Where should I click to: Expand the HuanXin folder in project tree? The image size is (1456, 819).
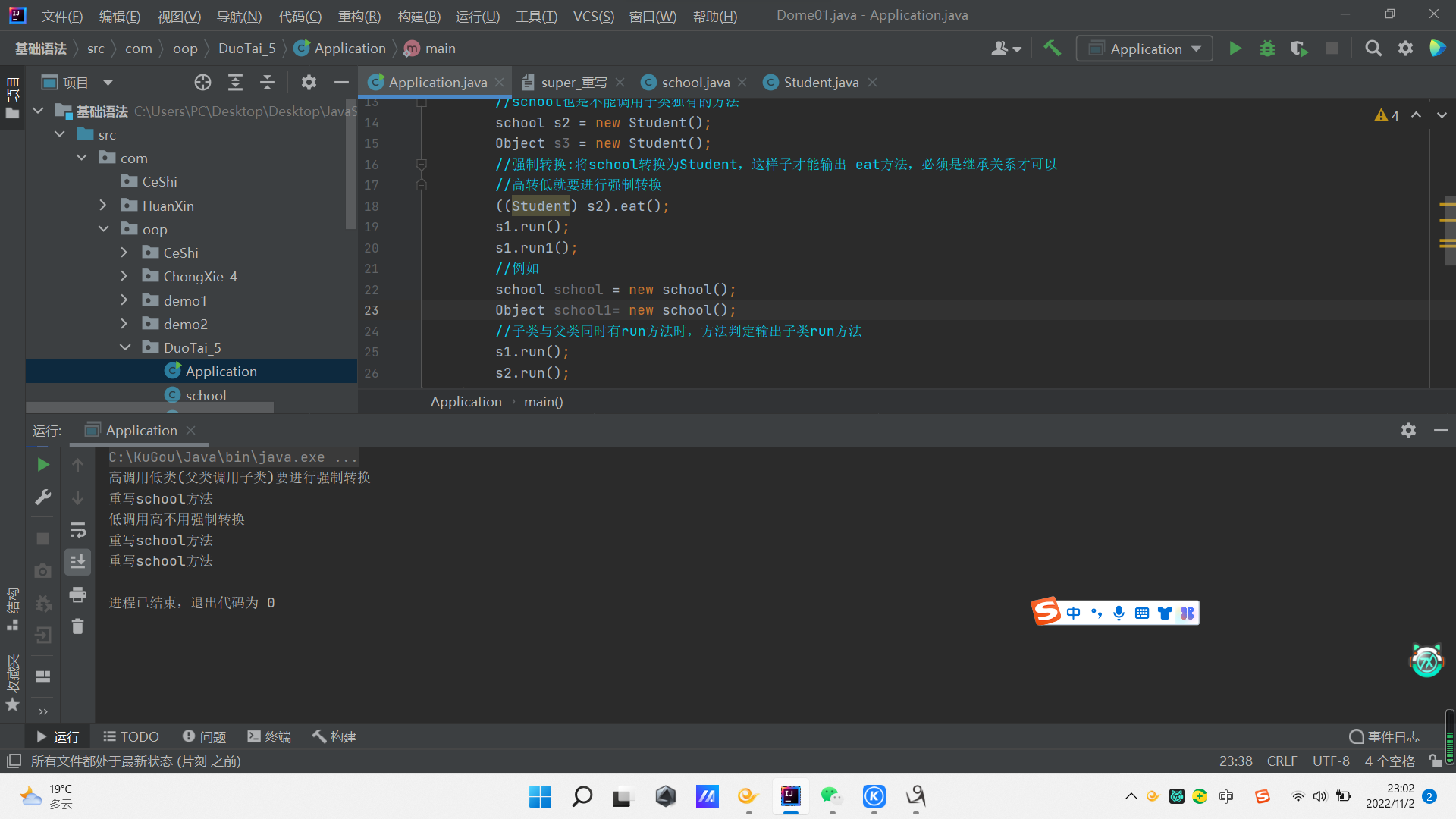(x=103, y=206)
